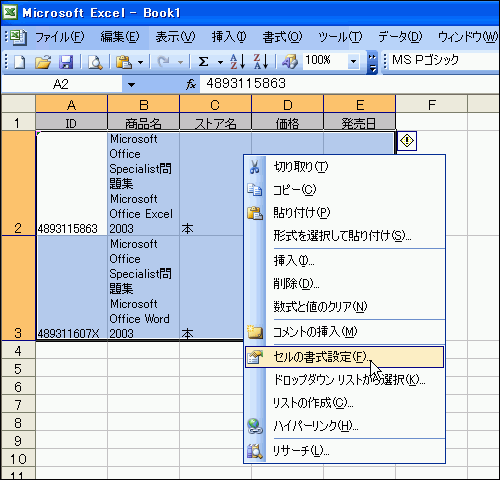Click the 発売日 header cell

click(359, 122)
